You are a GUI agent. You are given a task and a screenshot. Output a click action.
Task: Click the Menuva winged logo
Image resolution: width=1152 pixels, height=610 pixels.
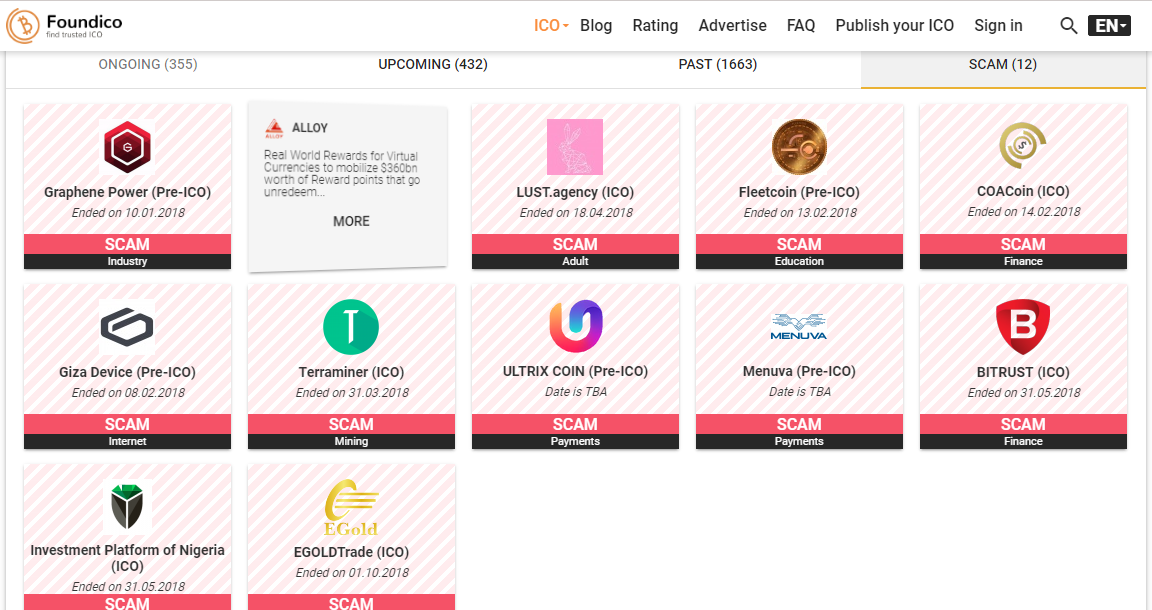(x=799, y=327)
